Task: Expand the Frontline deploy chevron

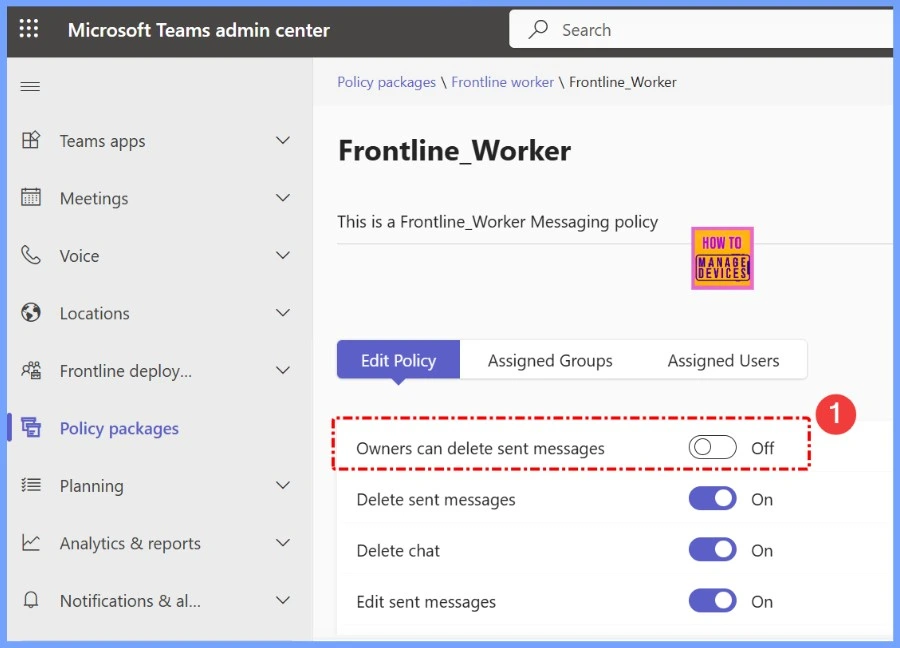Action: (x=283, y=370)
